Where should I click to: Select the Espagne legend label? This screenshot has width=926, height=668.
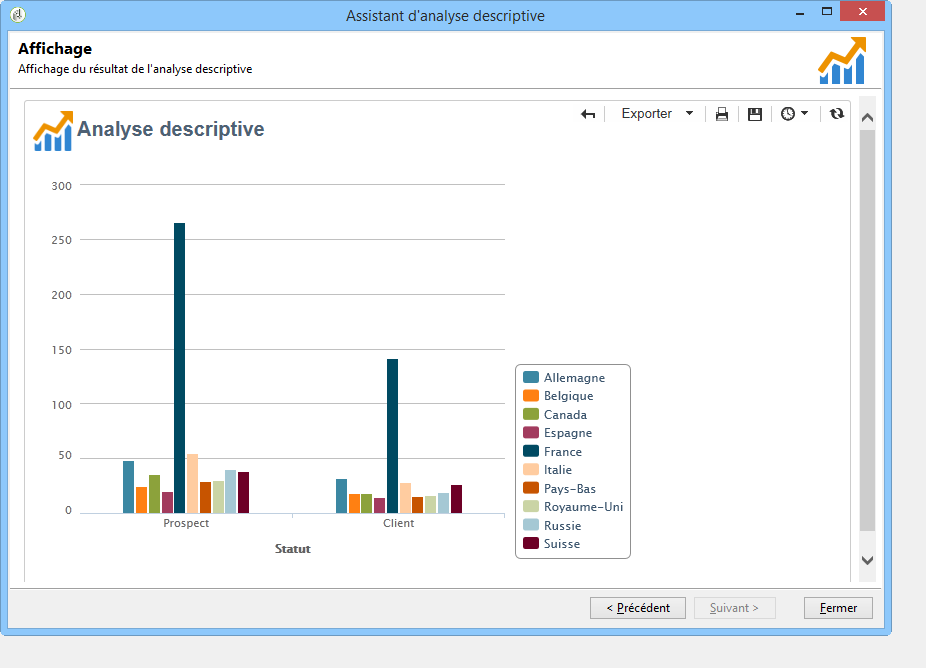click(x=568, y=433)
